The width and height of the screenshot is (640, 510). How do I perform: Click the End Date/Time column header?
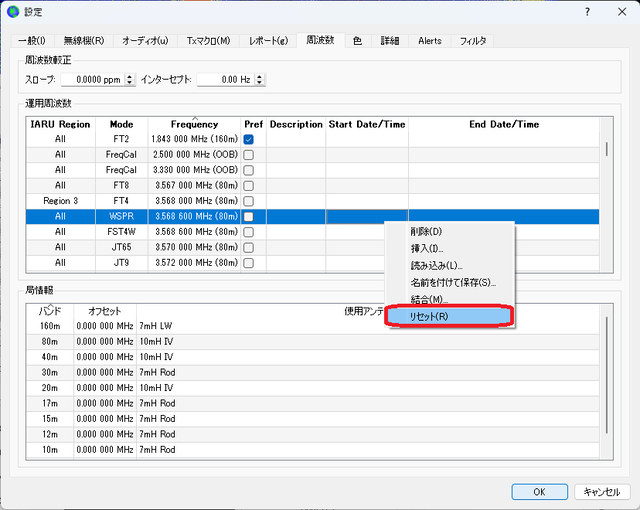[504, 124]
